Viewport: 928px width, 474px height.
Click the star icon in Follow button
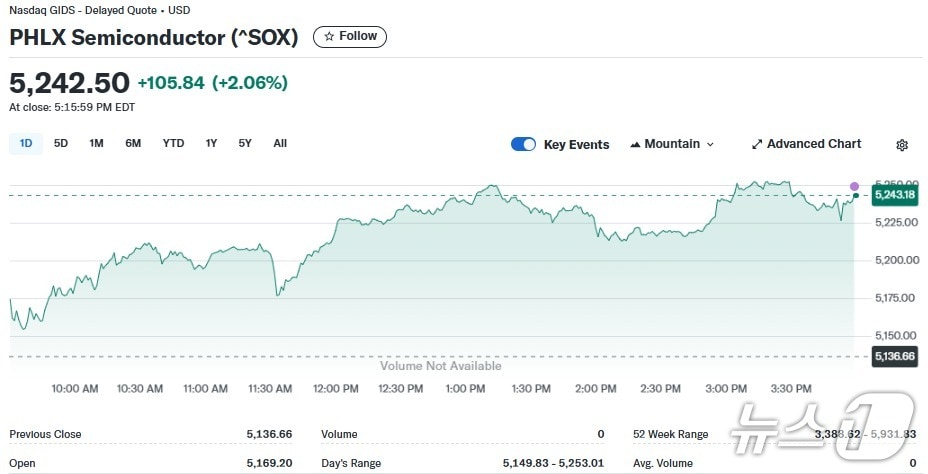coord(328,37)
